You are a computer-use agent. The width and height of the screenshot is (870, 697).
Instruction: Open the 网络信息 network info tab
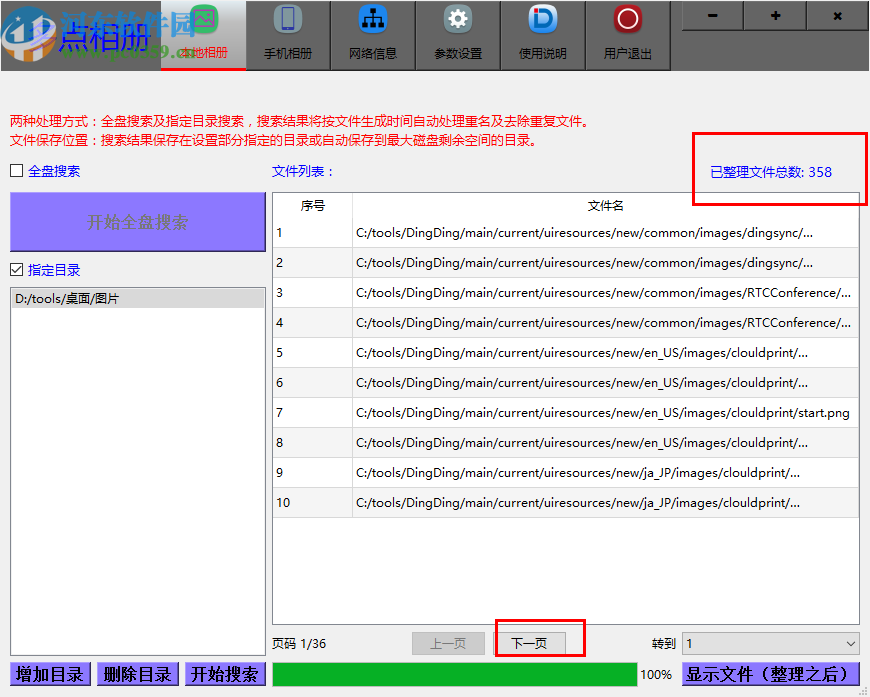[x=373, y=36]
